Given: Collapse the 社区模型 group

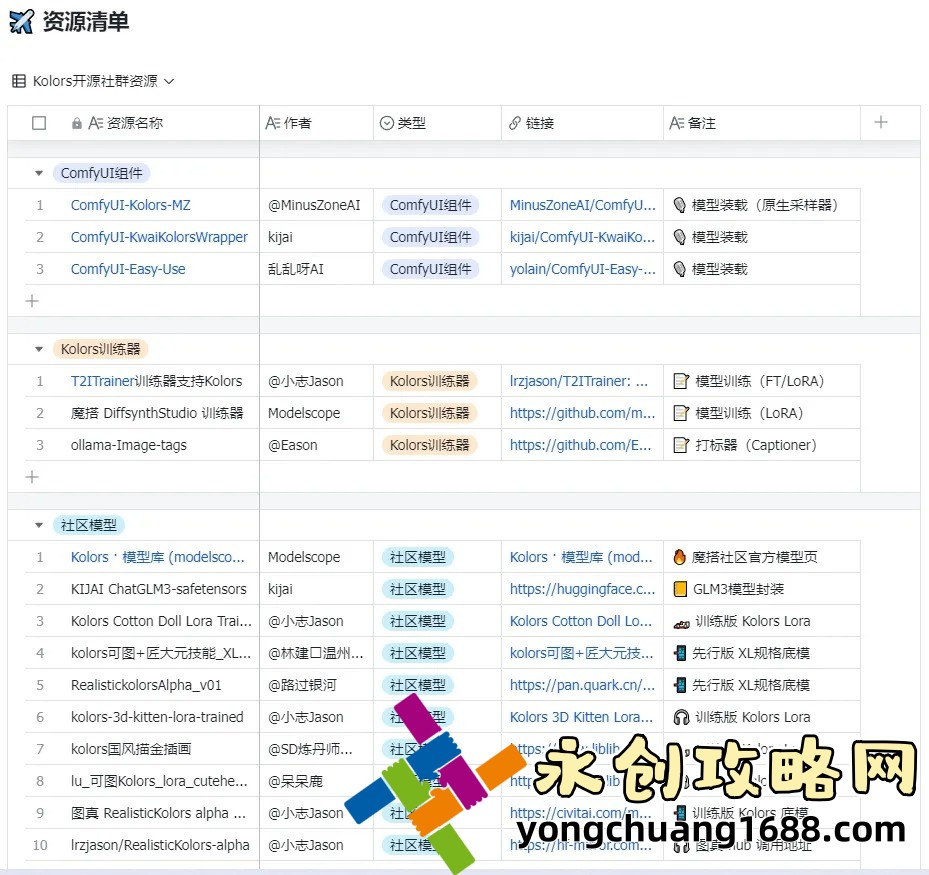Looking at the screenshot, I should click(x=39, y=525).
